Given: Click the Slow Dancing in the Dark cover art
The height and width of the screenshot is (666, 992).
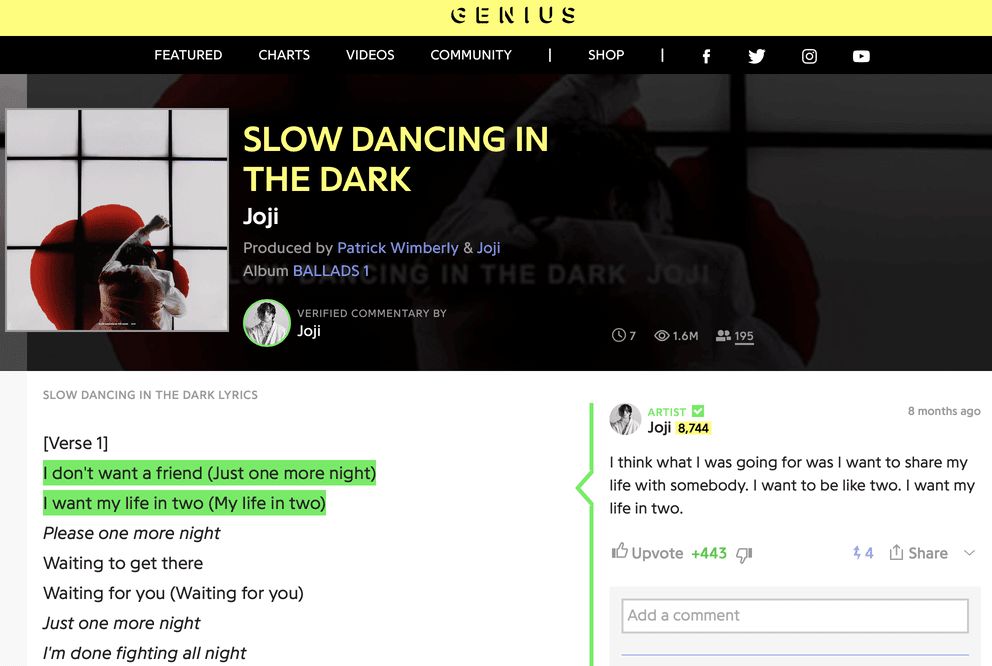Looking at the screenshot, I should [117, 220].
